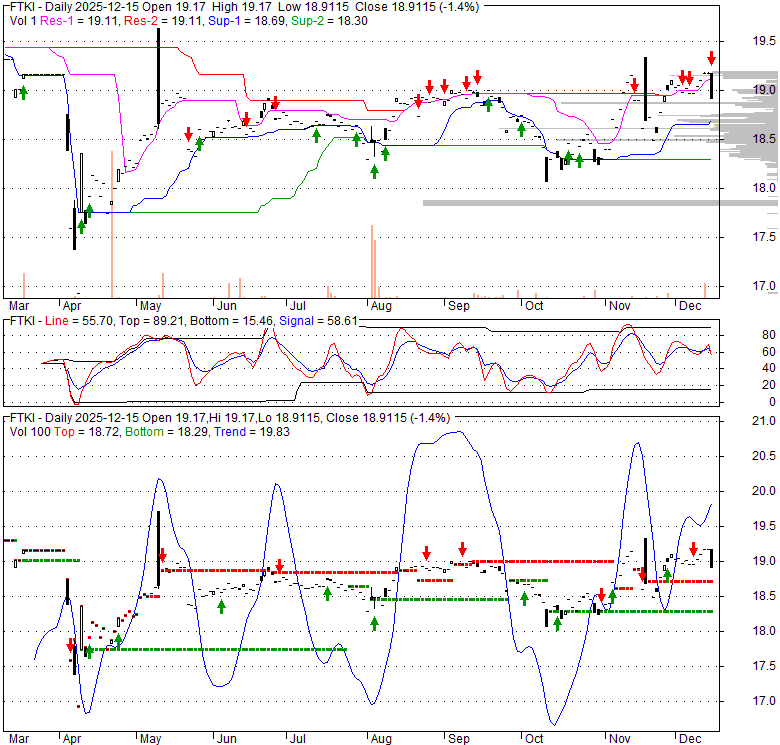
Task: Click the green buy arrow in March, top chart
Action: (x=23, y=93)
